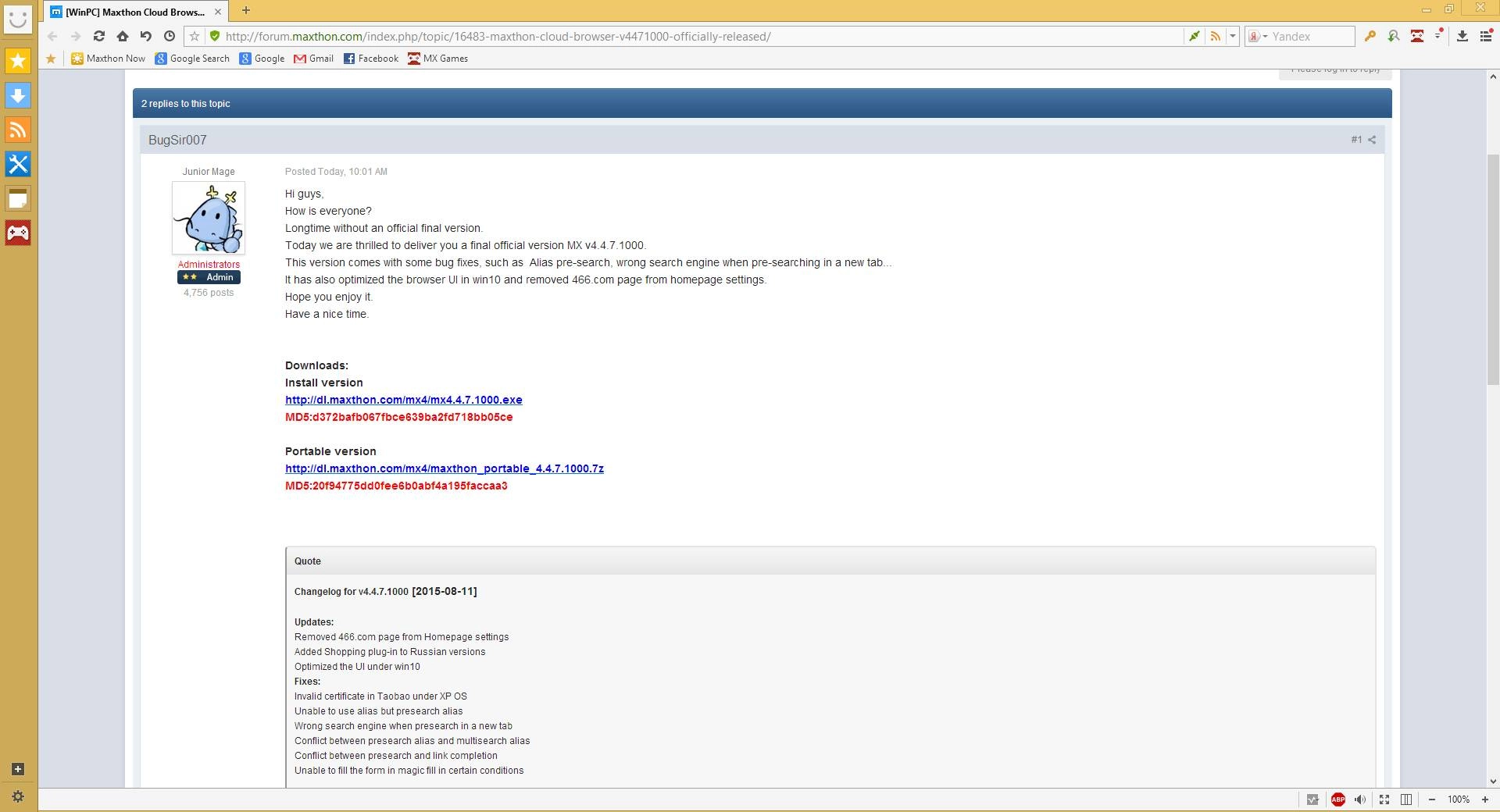Click the vertical page scrollbar thumb

pyautogui.click(x=1493, y=269)
